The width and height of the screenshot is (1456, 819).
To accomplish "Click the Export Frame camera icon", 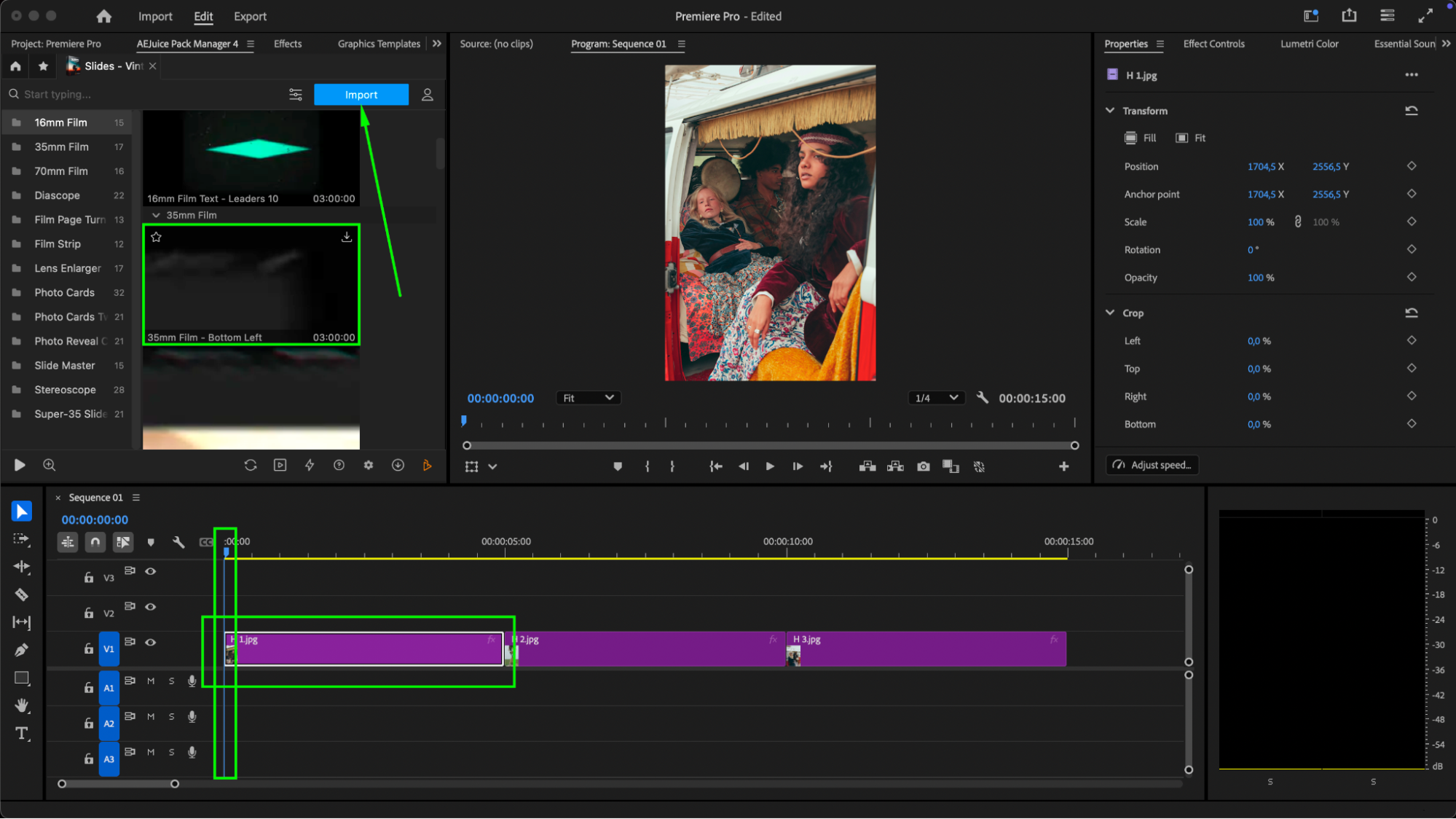I will click(x=923, y=466).
